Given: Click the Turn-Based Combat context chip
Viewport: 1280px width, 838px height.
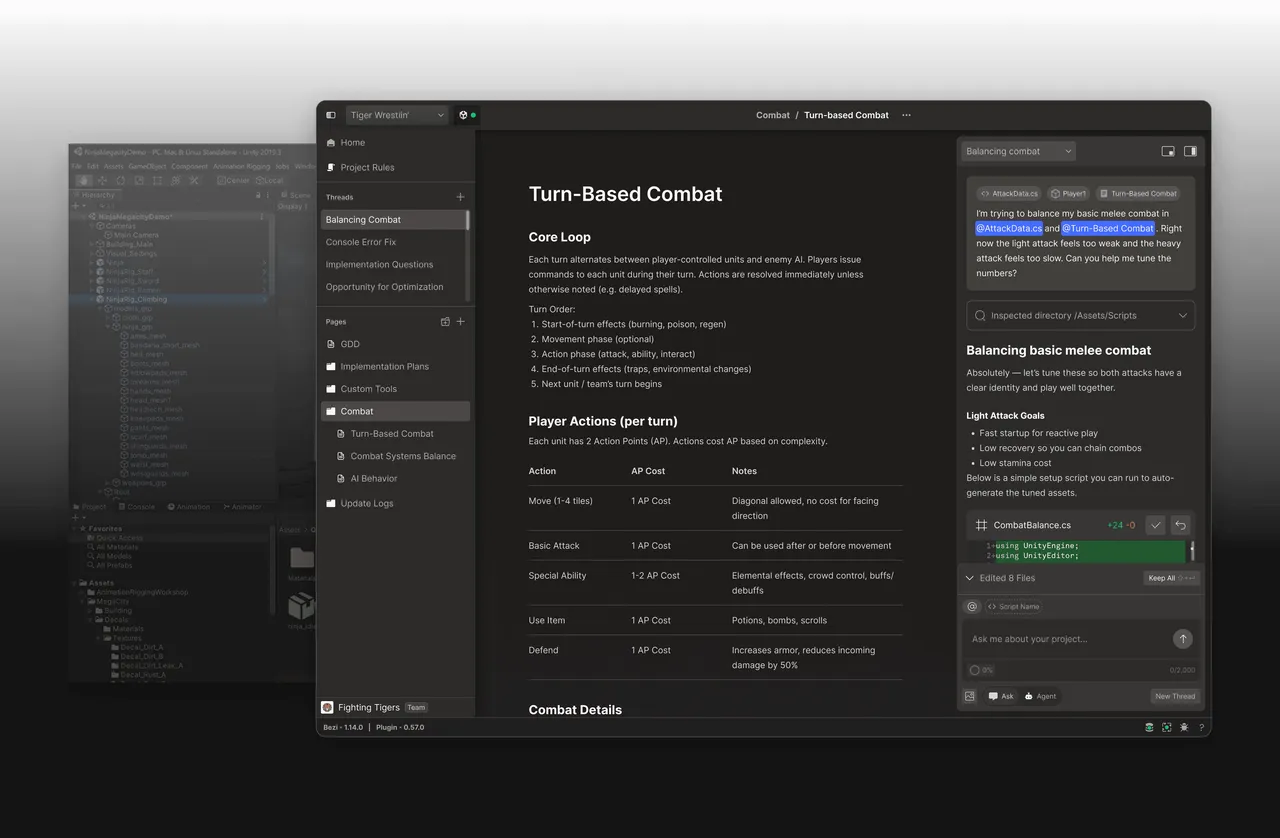Looking at the screenshot, I should (1138, 193).
